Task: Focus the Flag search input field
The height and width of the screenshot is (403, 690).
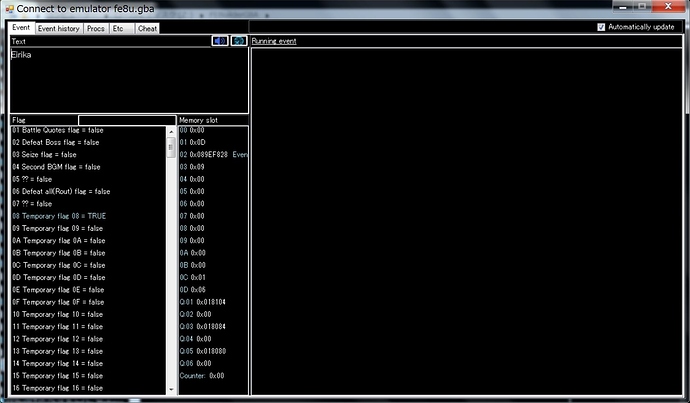Action: point(127,120)
